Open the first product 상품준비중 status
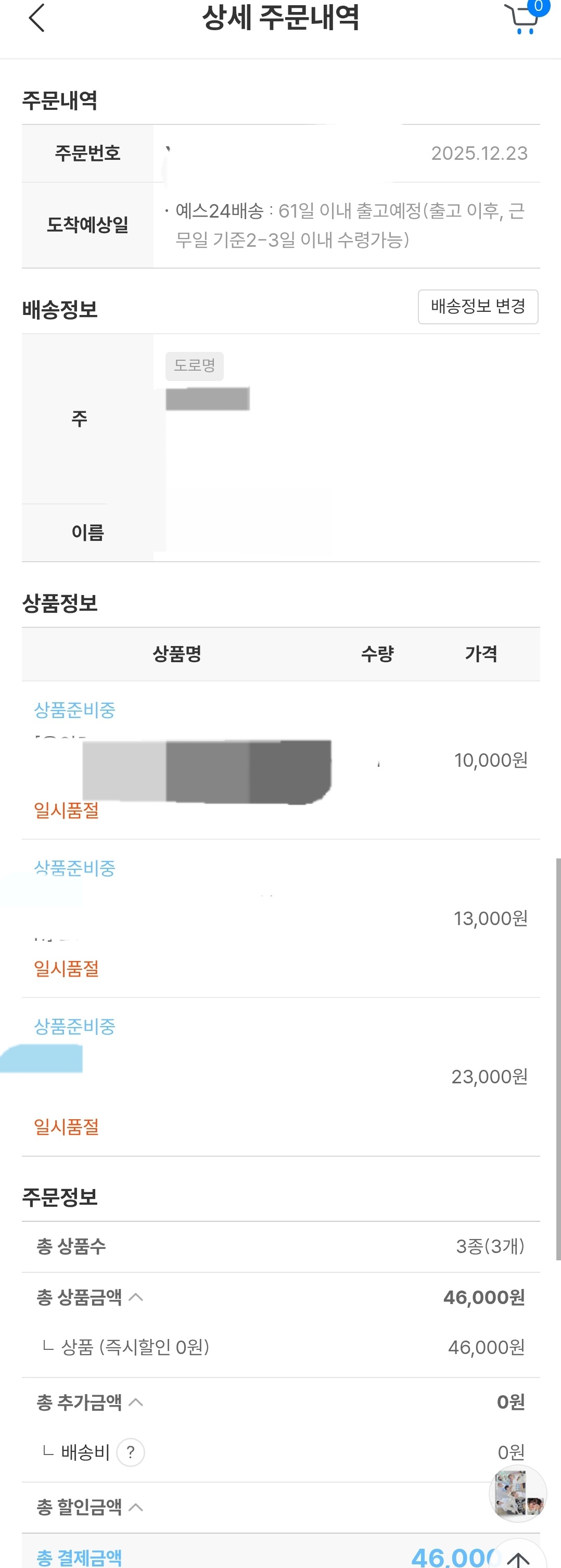Viewport: 561px width, 1568px height. coord(74,710)
